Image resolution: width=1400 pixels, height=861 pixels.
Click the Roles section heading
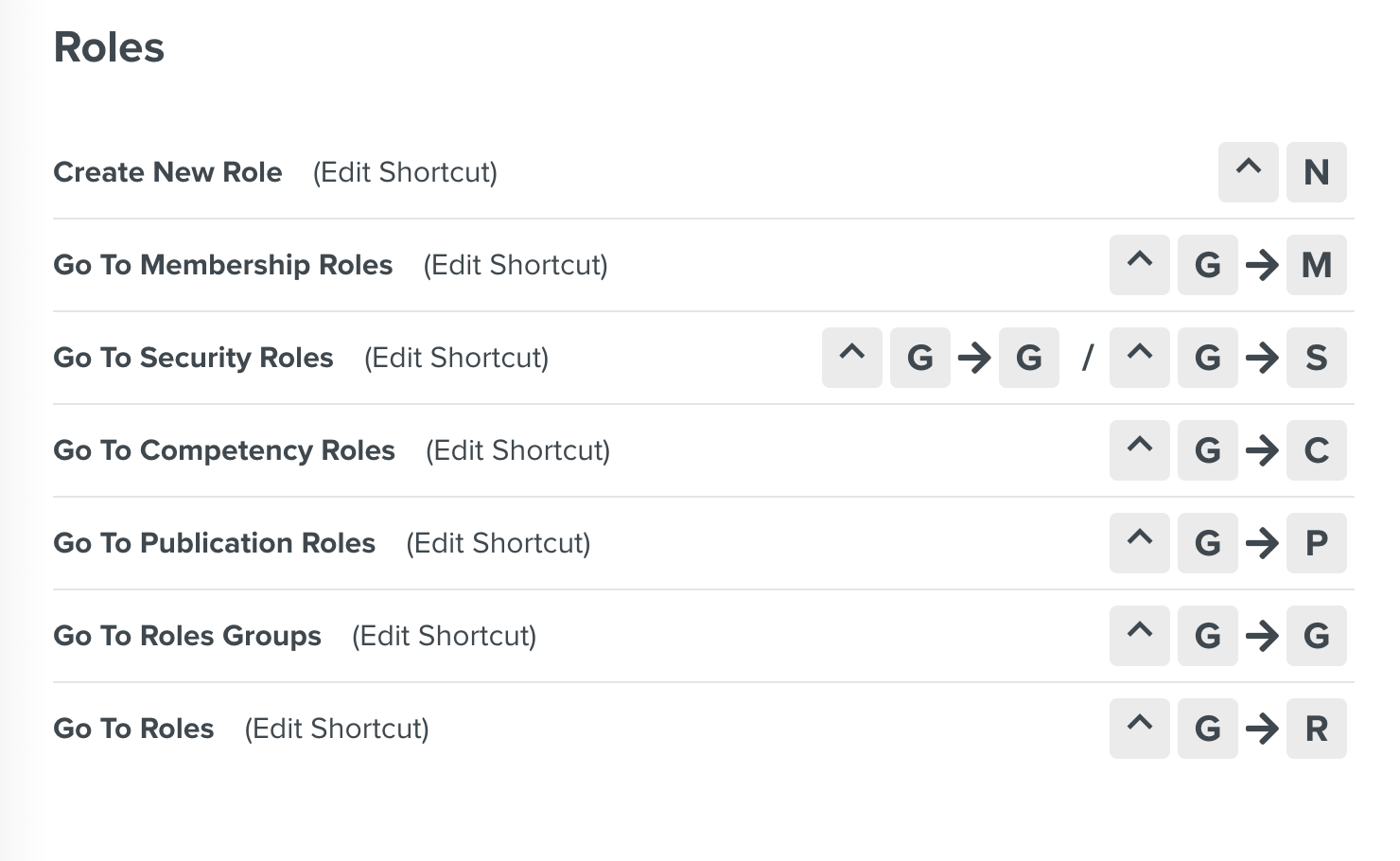coord(109,47)
